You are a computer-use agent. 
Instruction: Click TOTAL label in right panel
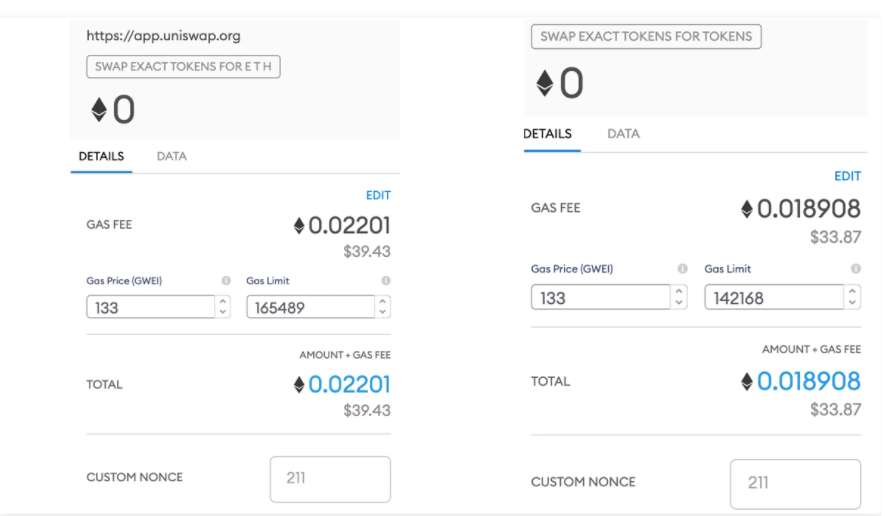pyautogui.click(x=550, y=382)
